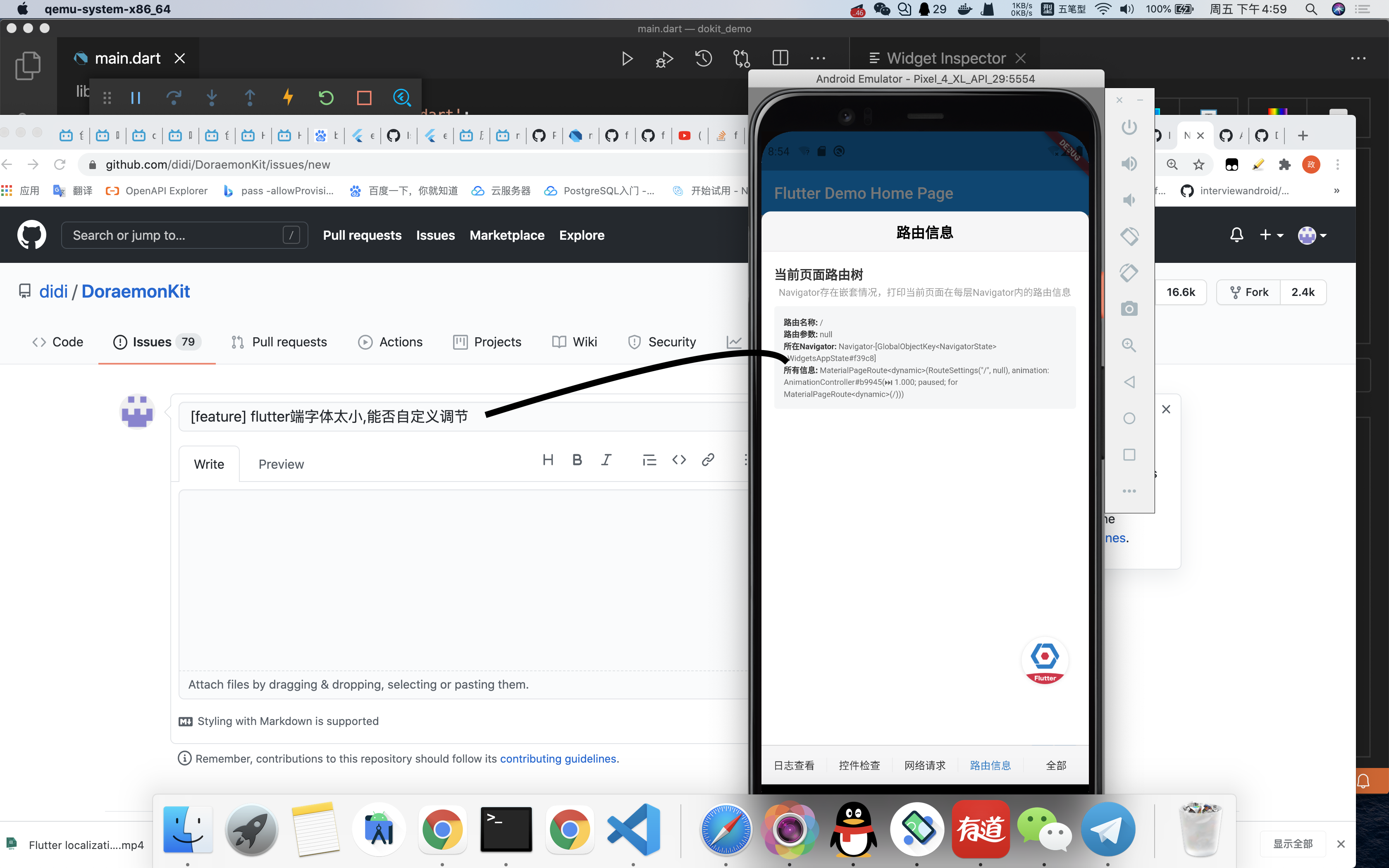Screen dimensions: 1389x868
Task: Hot reload the Flutter app via lightning icon
Action: (x=288, y=98)
